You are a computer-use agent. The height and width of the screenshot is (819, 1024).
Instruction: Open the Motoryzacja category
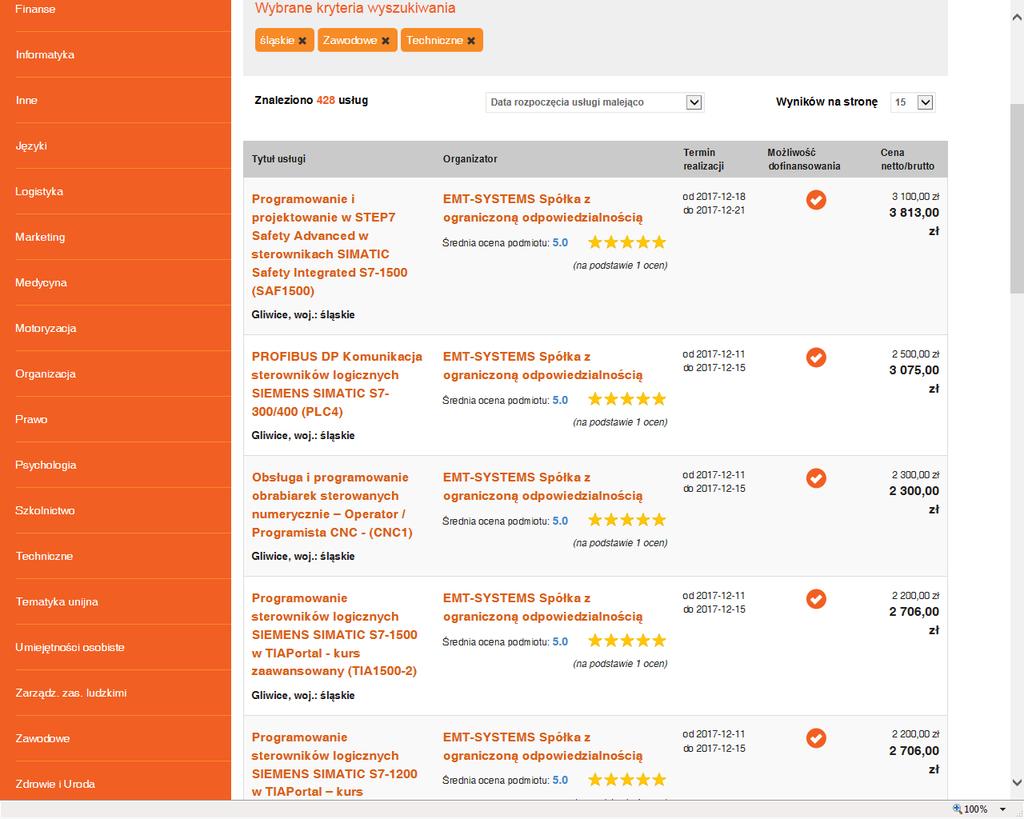coord(46,329)
